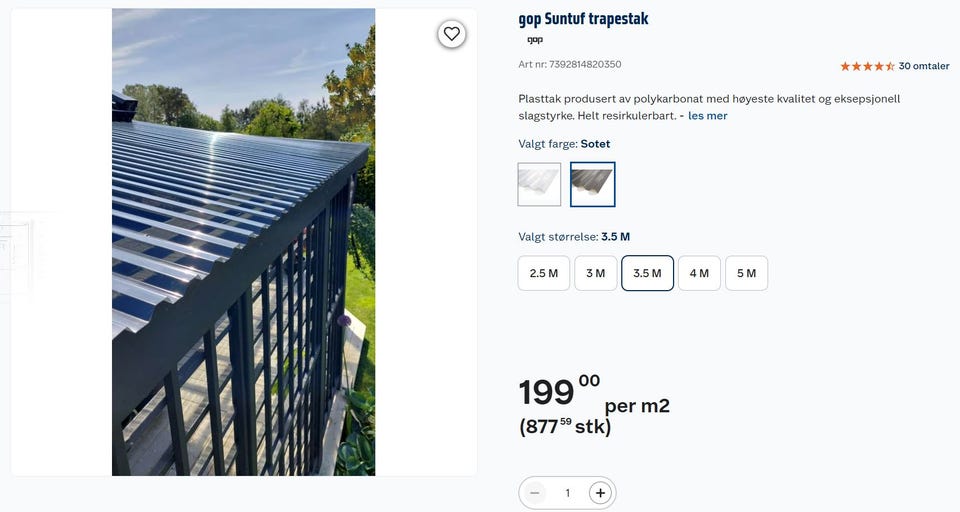Image resolution: width=960 pixels, height=512 pixels.
Task: Expand description via 'les mer' link
Action: 708,116
